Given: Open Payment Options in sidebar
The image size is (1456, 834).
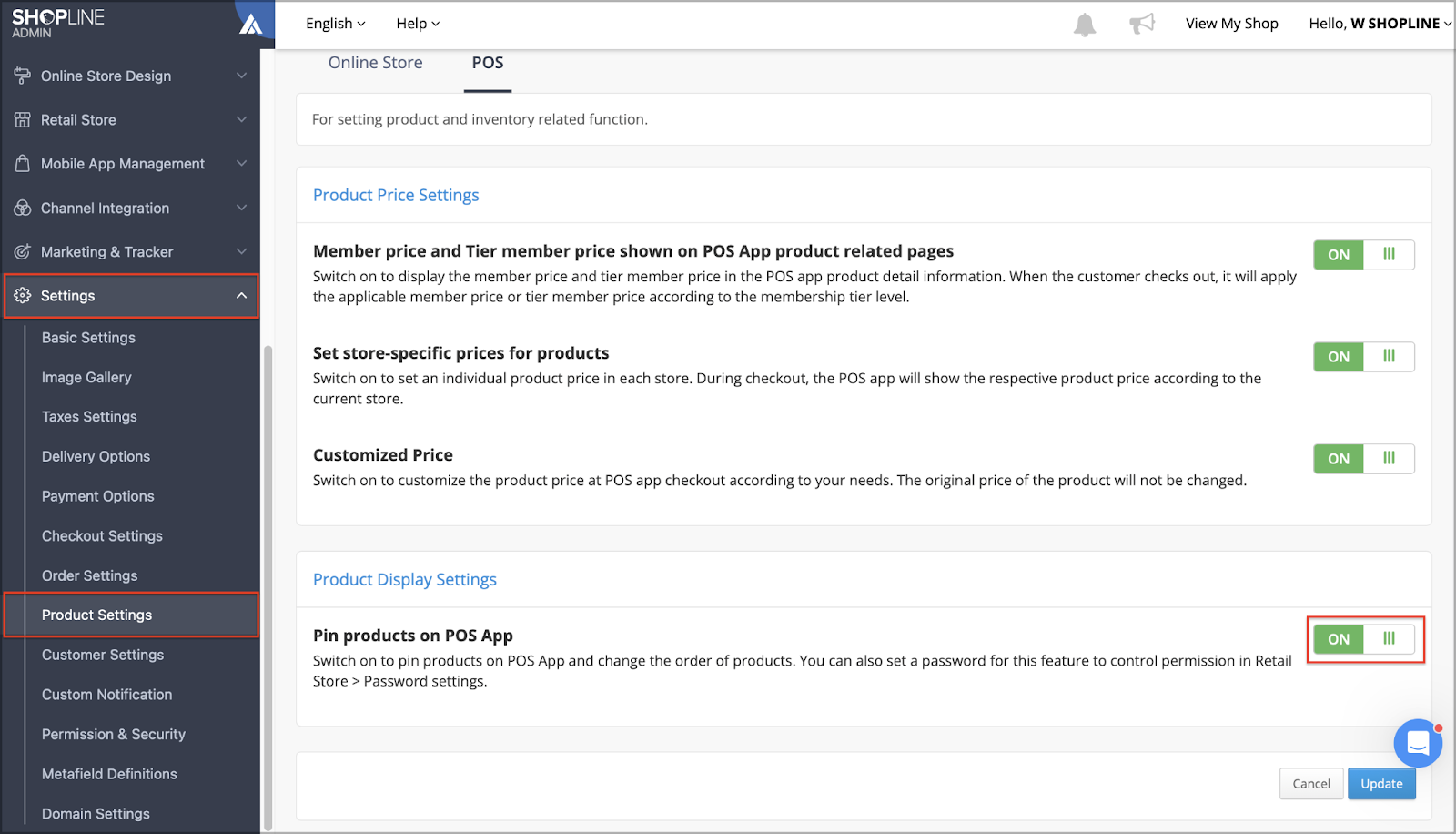Looking at the screenshot, I should pos(97,496).
